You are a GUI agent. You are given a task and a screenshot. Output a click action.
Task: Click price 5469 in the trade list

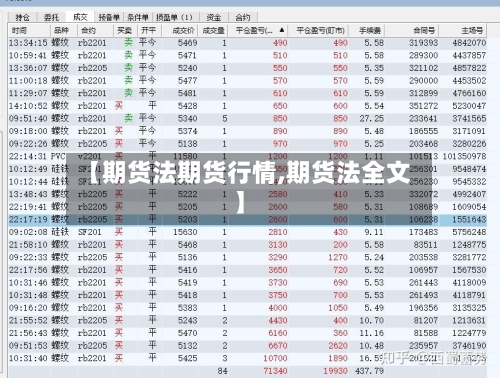187,43
